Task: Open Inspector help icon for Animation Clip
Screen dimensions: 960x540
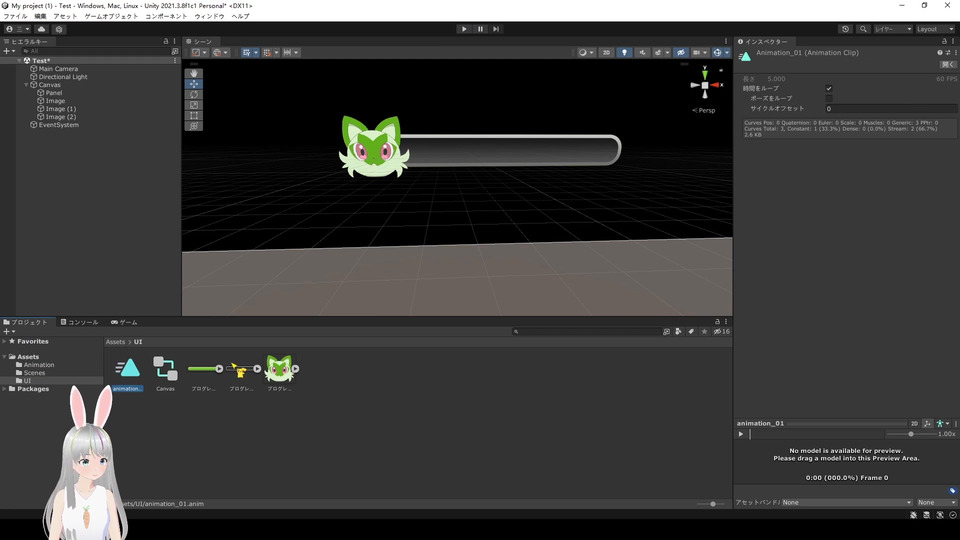Action: pyautogui.click(x=940, y=53)
